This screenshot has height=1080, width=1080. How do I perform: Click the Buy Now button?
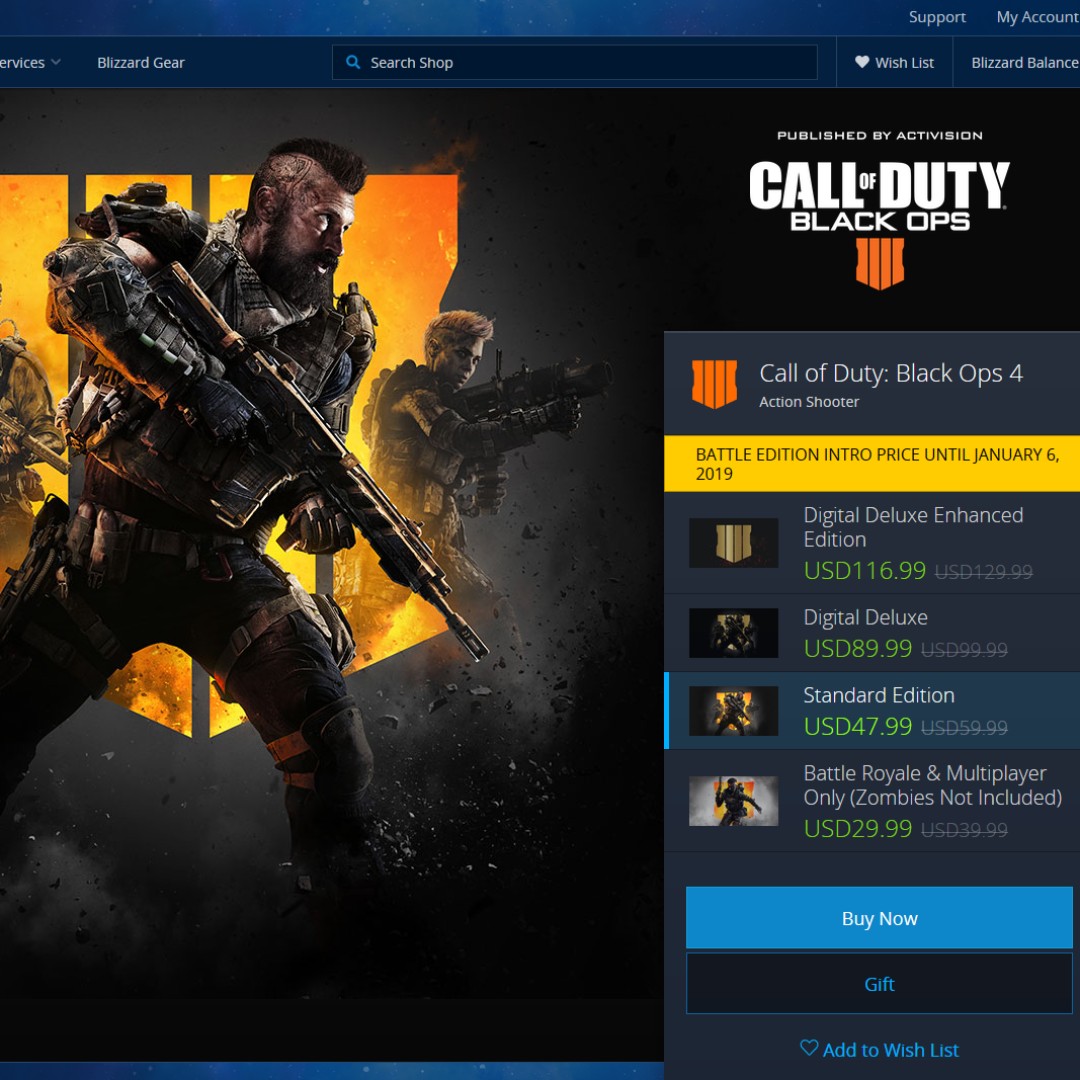(x=879, y=917)
